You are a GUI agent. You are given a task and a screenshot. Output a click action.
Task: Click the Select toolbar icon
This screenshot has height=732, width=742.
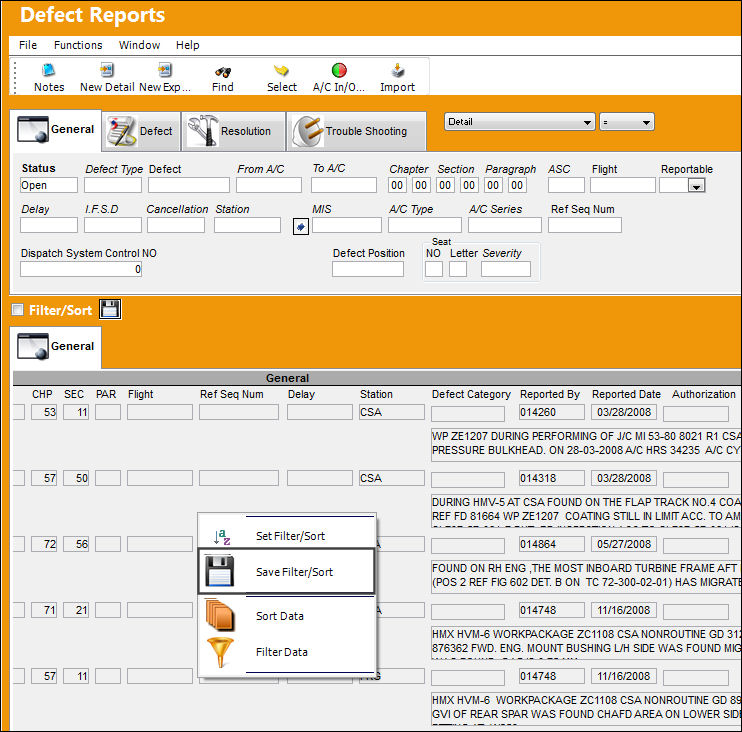point(281,71)
